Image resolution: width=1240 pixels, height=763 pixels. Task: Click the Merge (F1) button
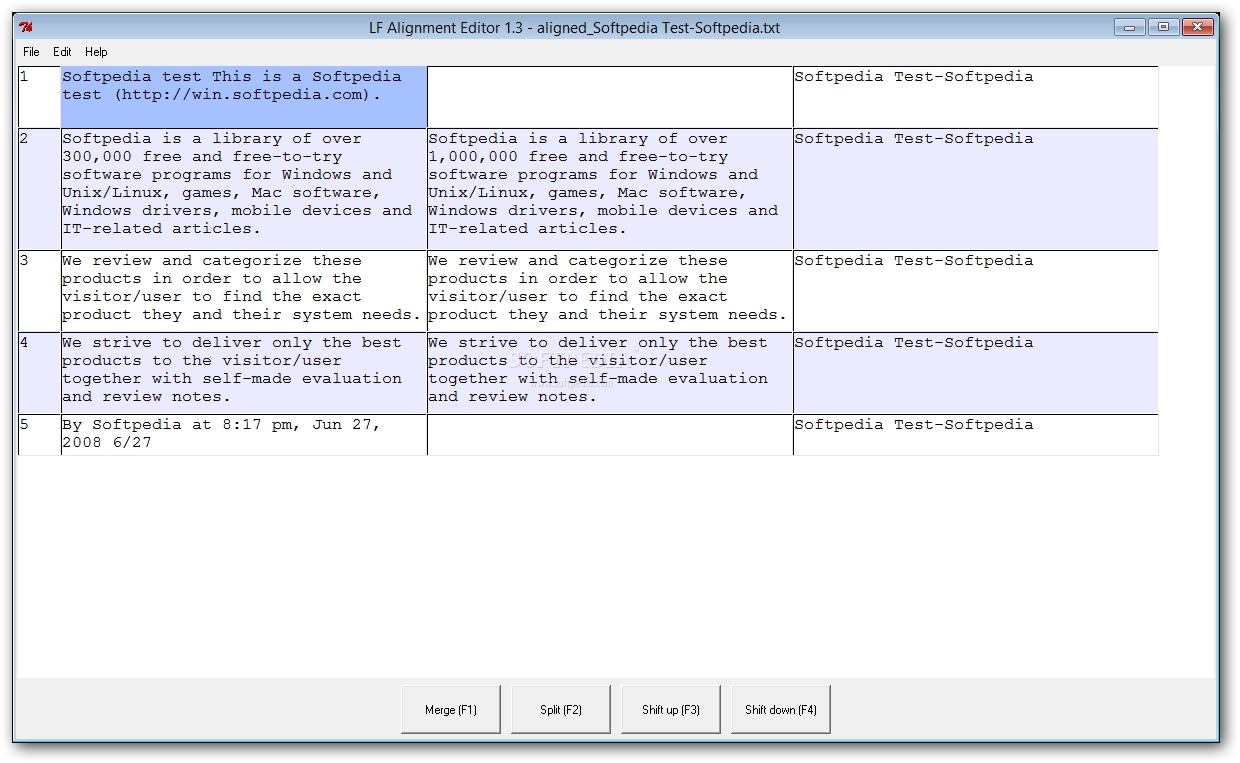pos(451,710)
